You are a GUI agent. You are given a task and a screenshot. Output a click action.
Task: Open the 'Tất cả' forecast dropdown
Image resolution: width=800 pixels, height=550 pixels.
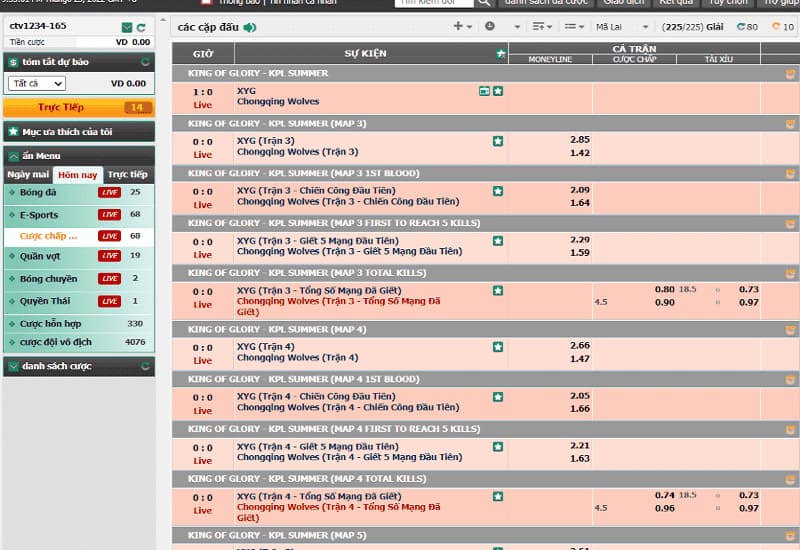coord(37,83)
